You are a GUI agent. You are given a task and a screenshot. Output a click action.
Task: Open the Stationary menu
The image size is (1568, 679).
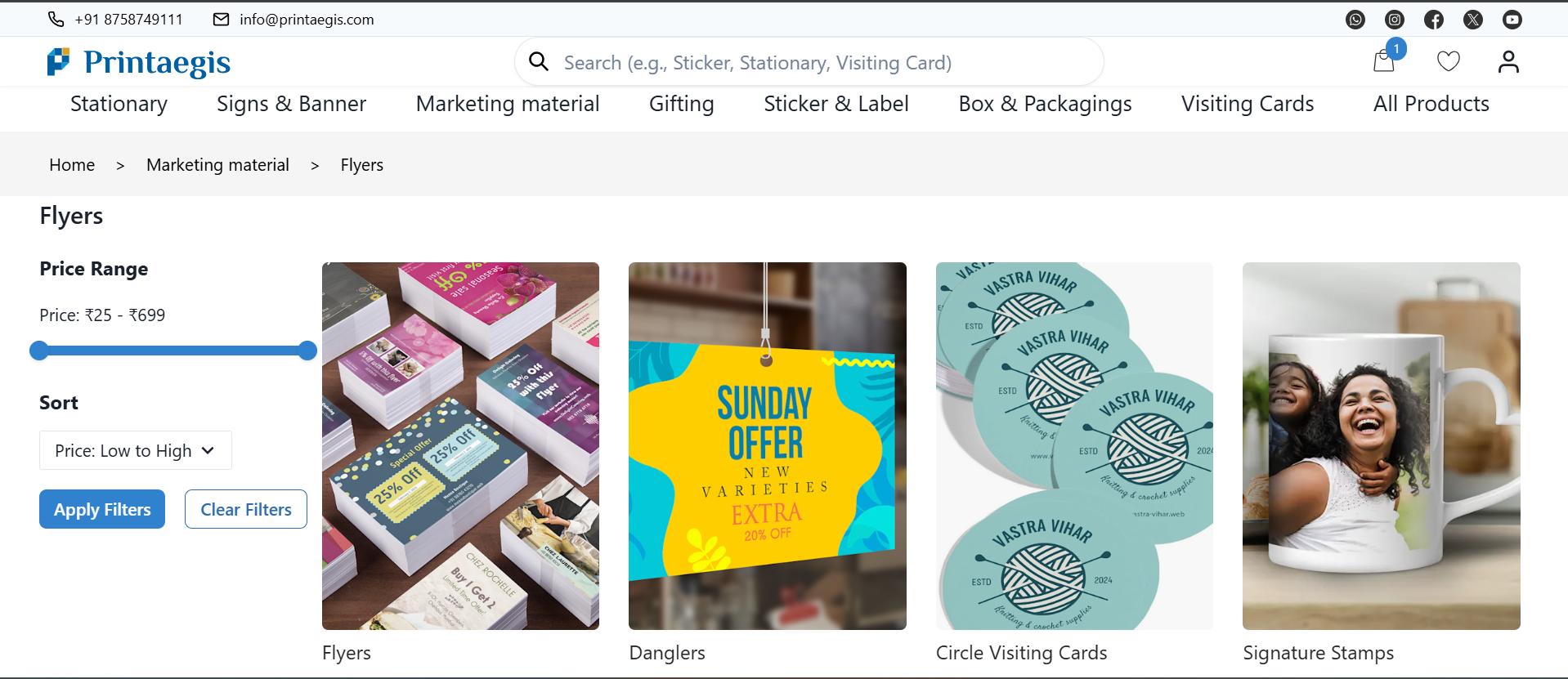pos(119,104)
